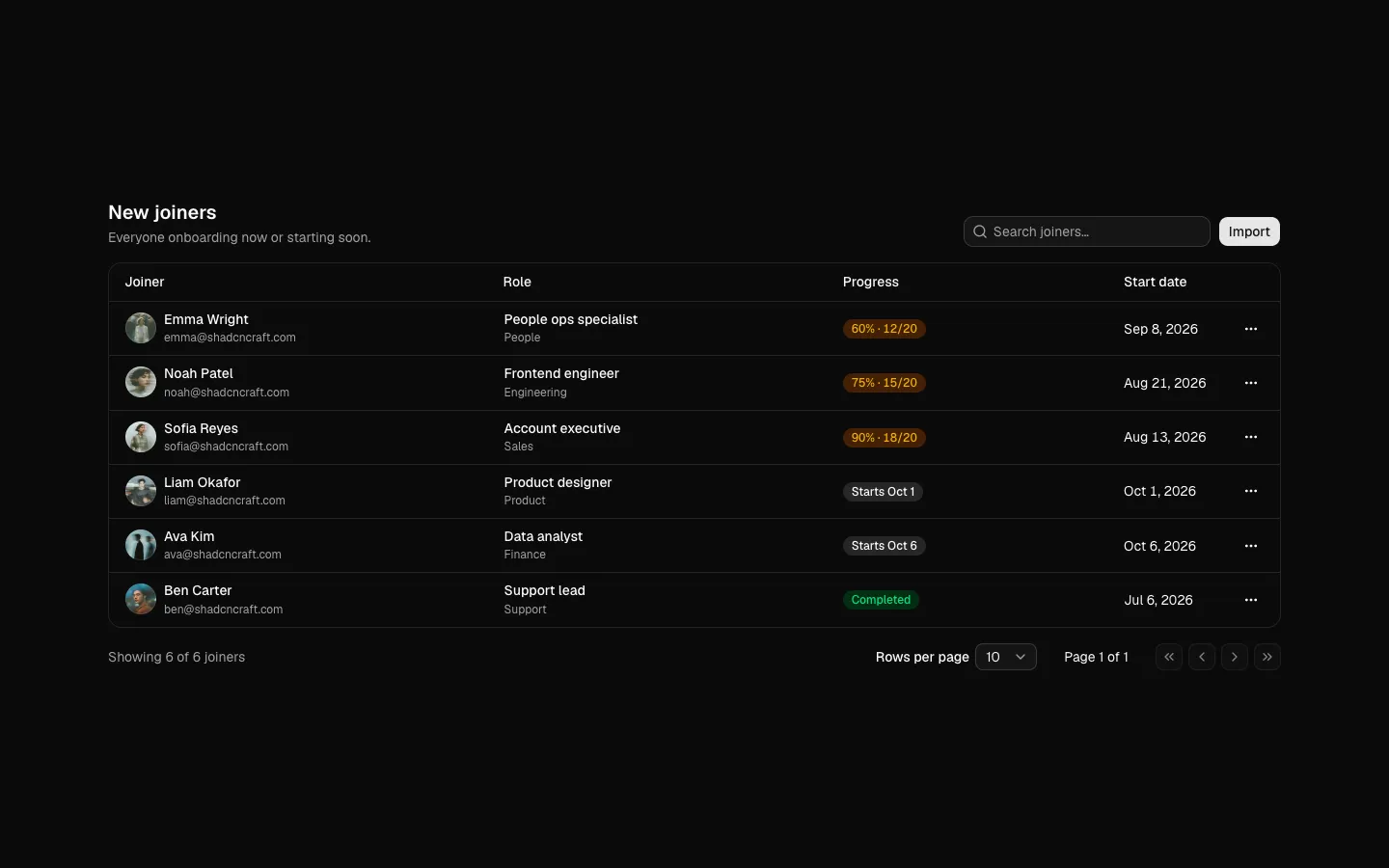
Task: Click the email noah@shadcncraft.com
Action: (x=227, y=393)
